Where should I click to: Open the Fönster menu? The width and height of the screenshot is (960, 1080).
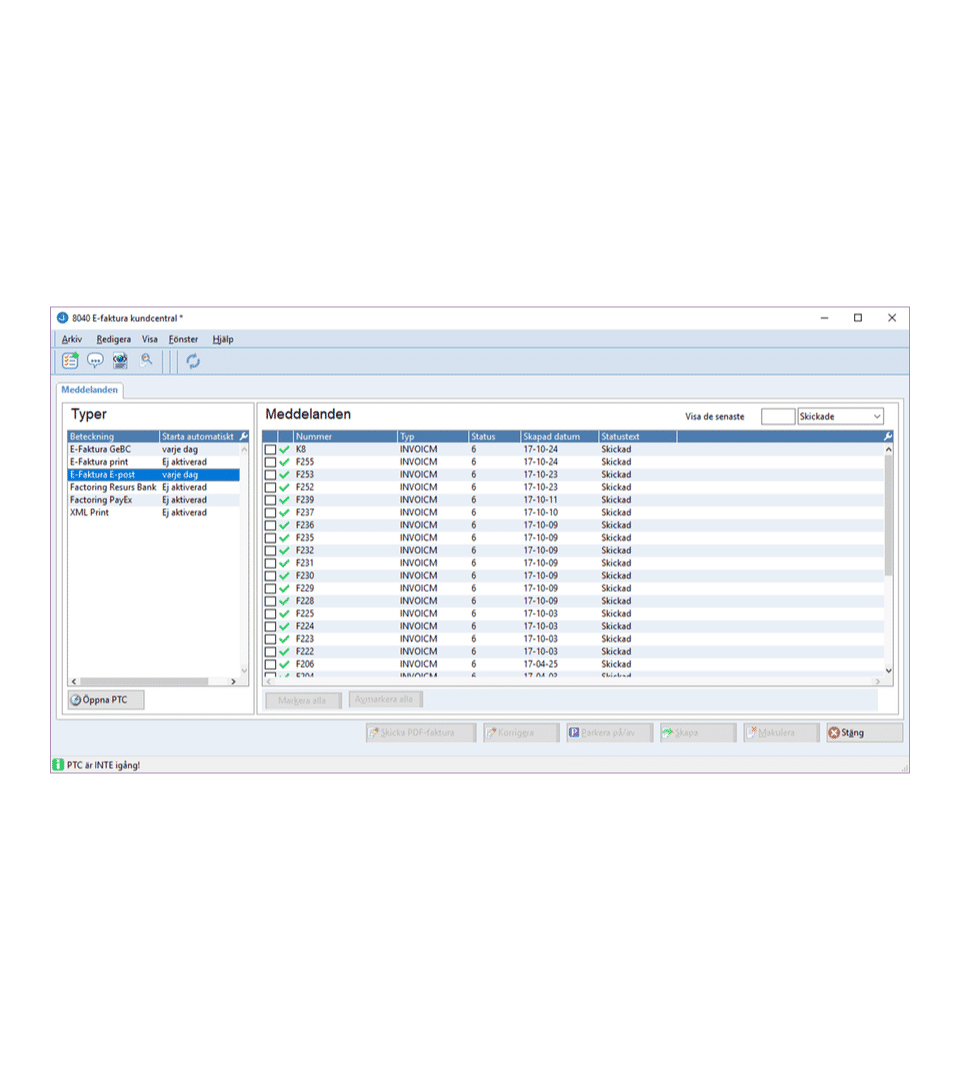[183, 339]
